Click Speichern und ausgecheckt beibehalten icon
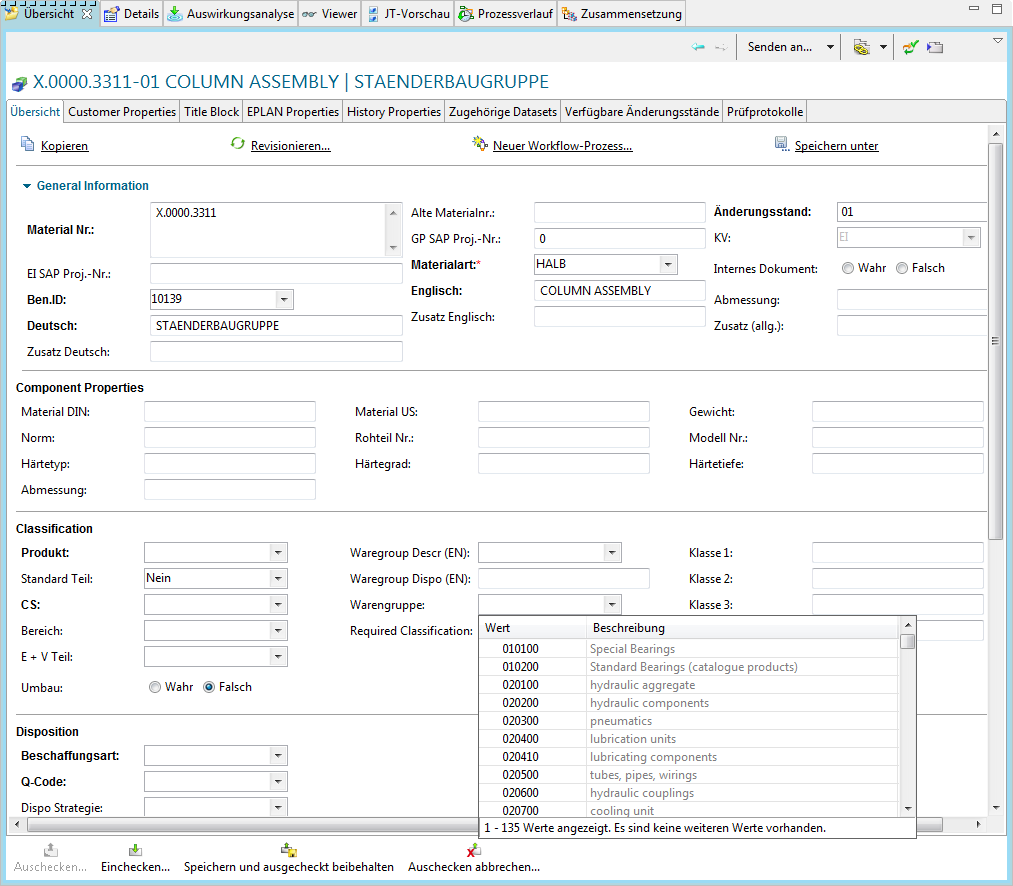Screen dimensions: 1013x886 (289, 850)
